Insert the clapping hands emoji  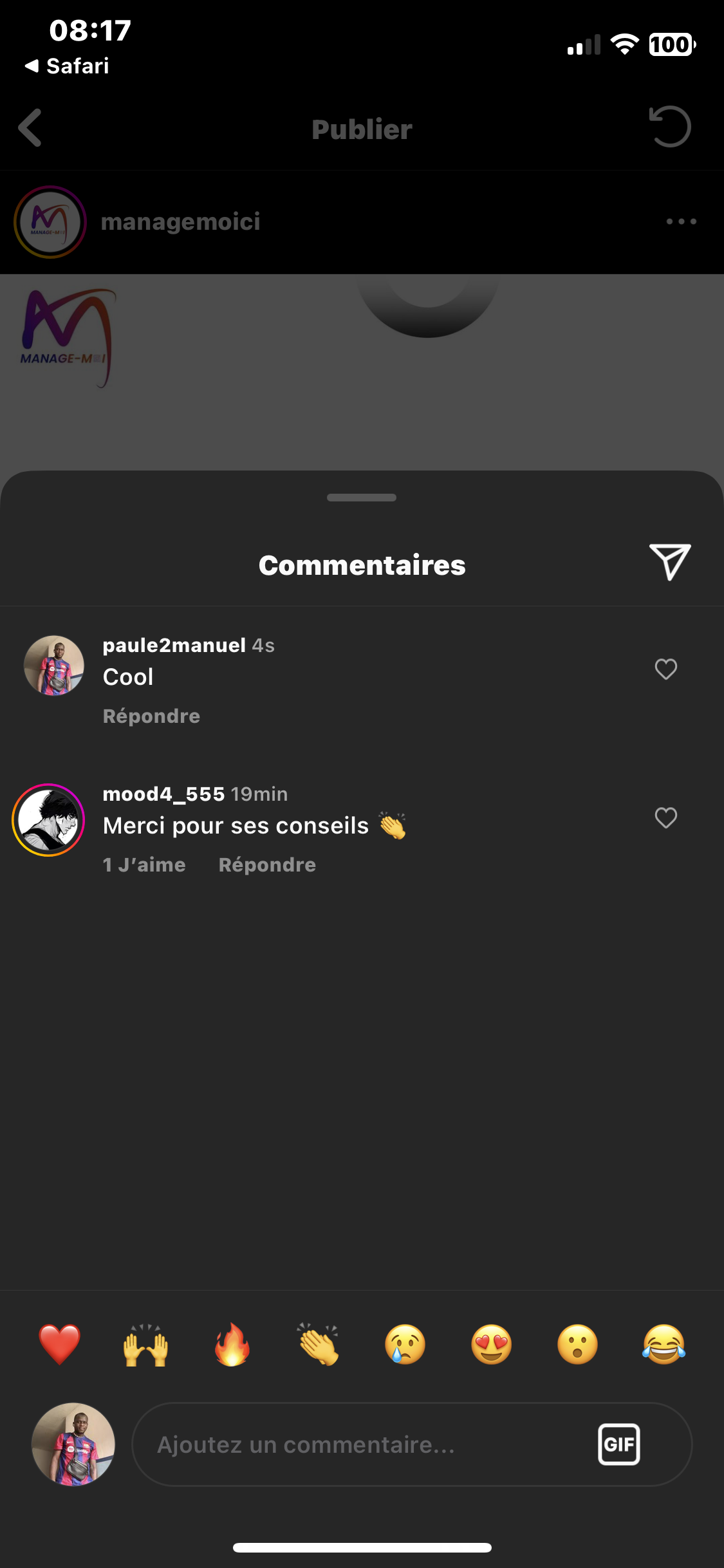pos(319,1345)
